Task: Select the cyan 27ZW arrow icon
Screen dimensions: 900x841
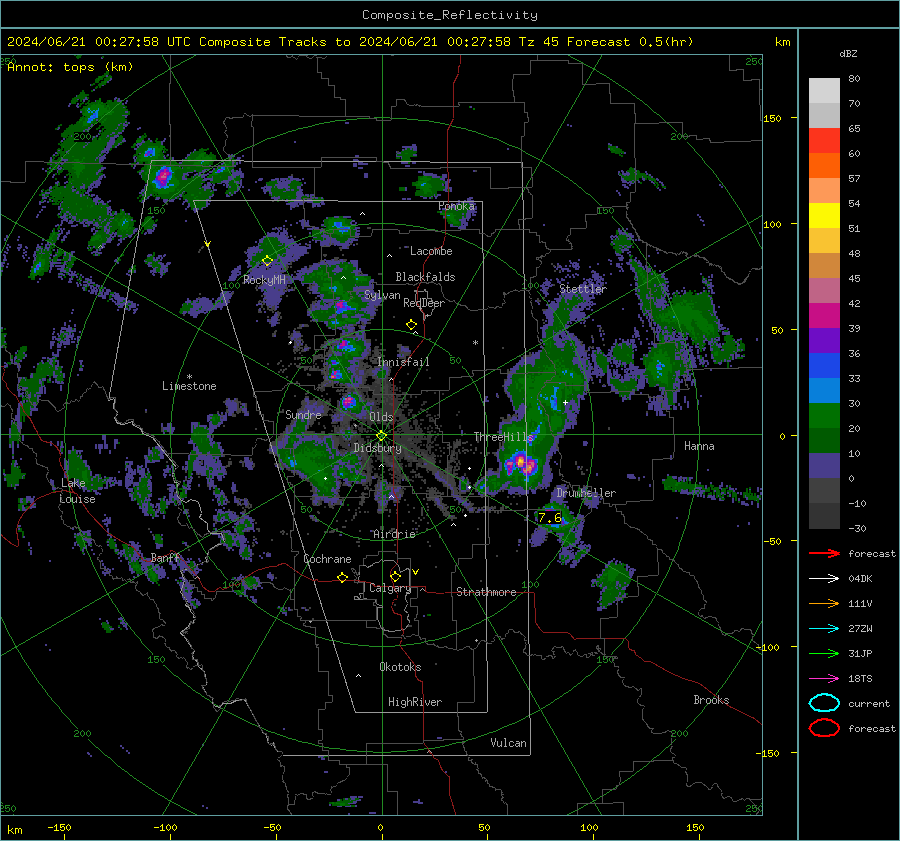Action: click(x=824, y=629)
